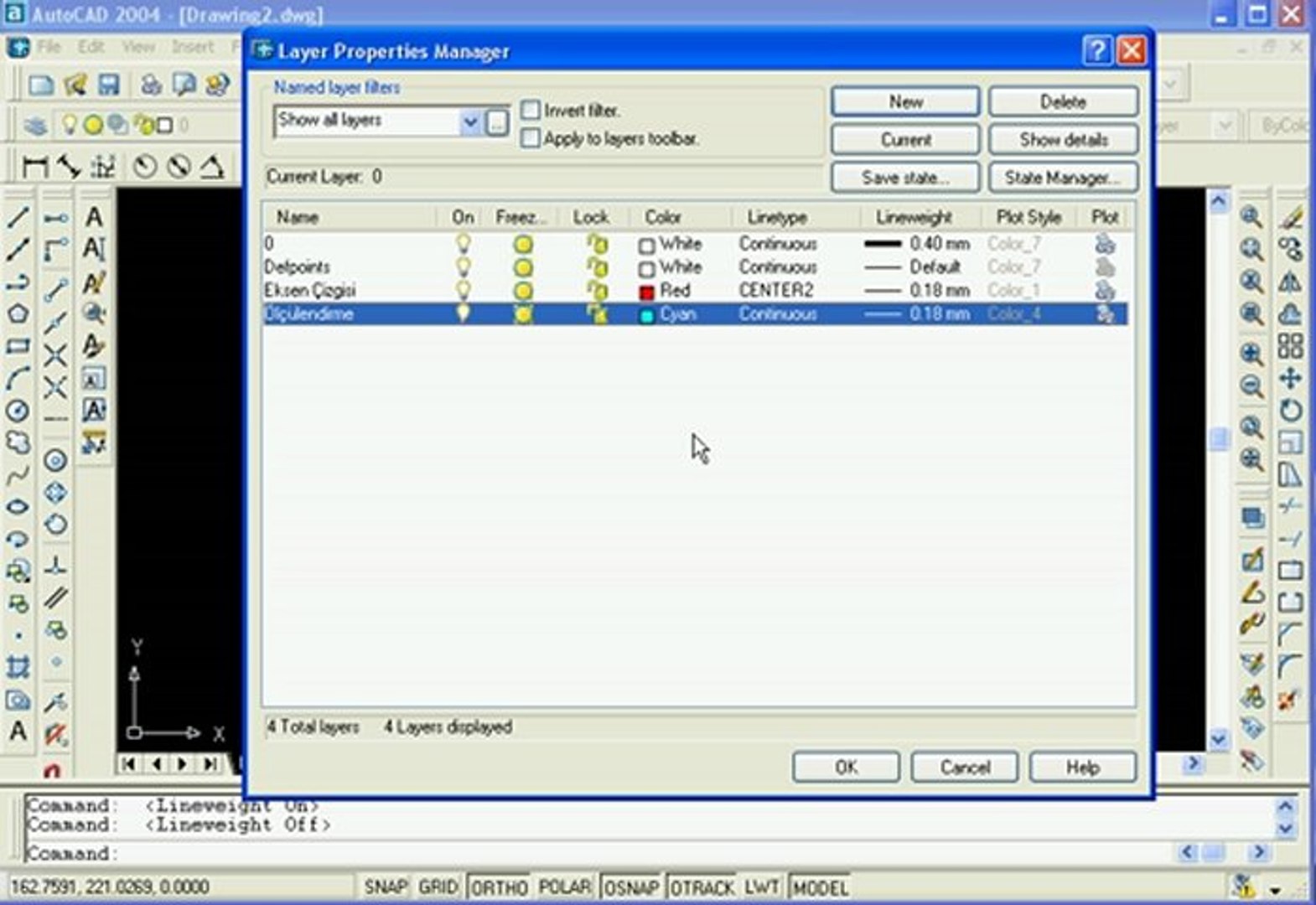Select the Rectangle draw tool

pyautogui.click(x=18, y=346)
